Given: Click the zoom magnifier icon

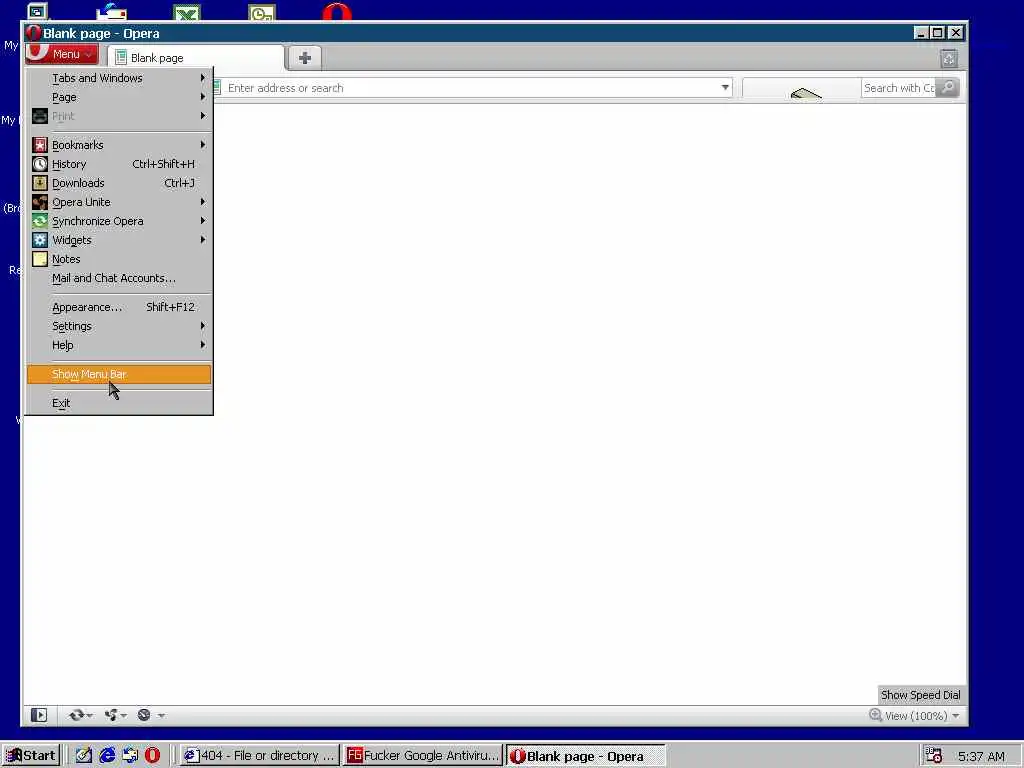Looking at the screenshot, I should 875,715.
